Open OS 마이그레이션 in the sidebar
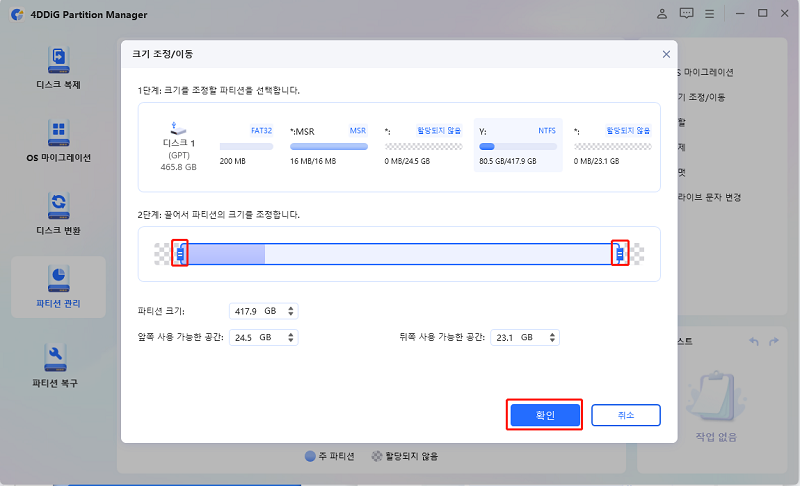This screenshot has height=486, width=800. (58, 141)
